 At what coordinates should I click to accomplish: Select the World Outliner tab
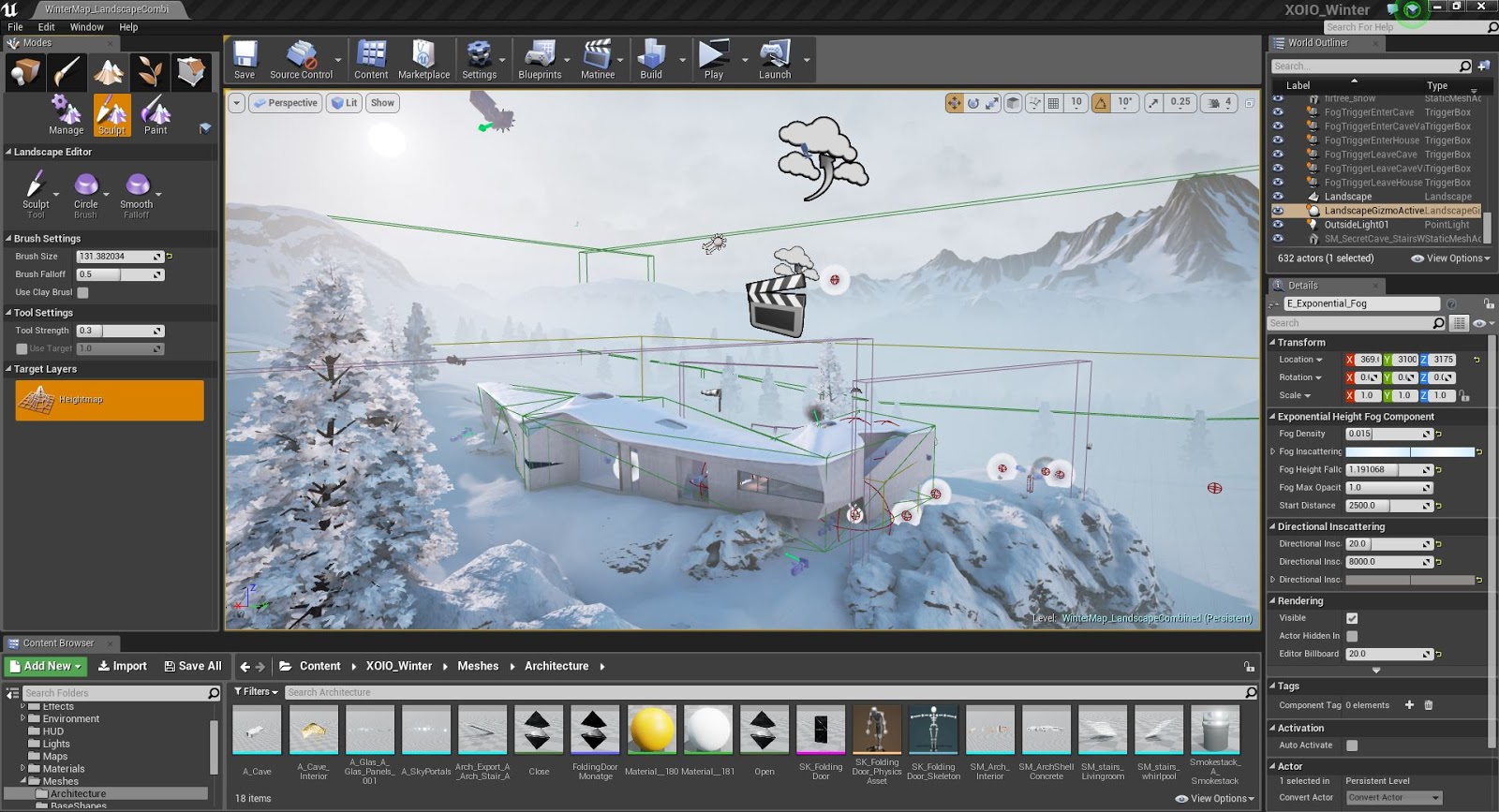pos(1317,43)
